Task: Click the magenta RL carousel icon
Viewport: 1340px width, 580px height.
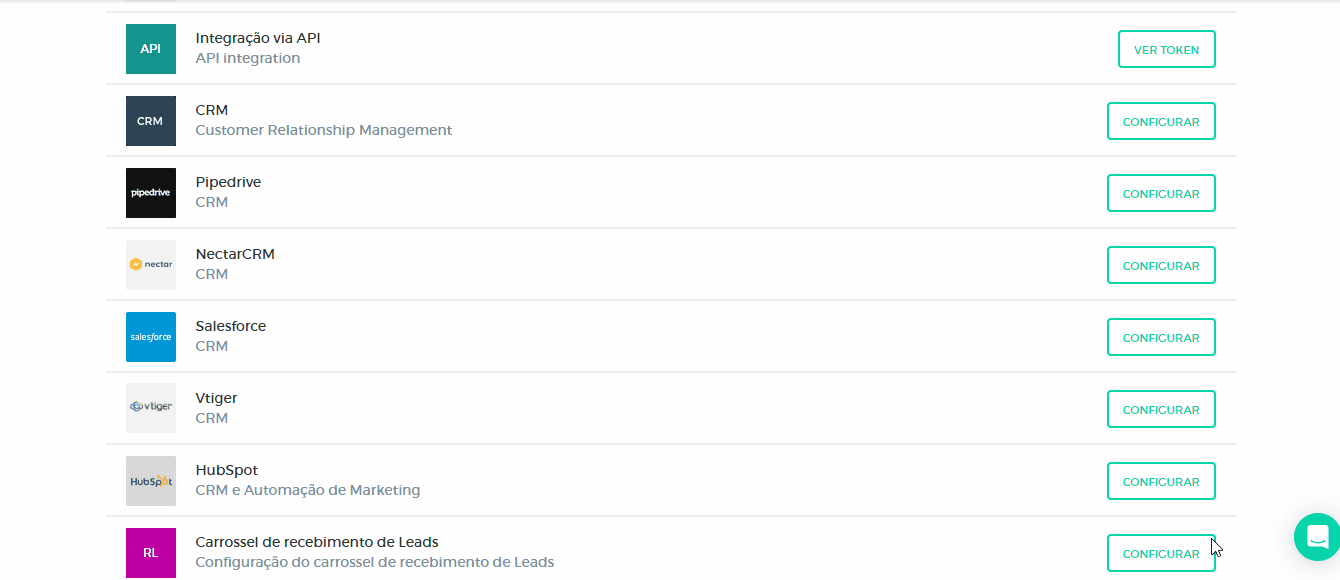Action: pyautogui.click(x=151, y=553)
